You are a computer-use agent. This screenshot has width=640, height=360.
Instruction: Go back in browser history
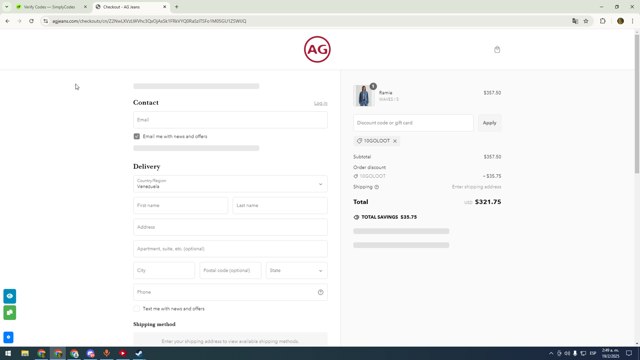[7, 21]
